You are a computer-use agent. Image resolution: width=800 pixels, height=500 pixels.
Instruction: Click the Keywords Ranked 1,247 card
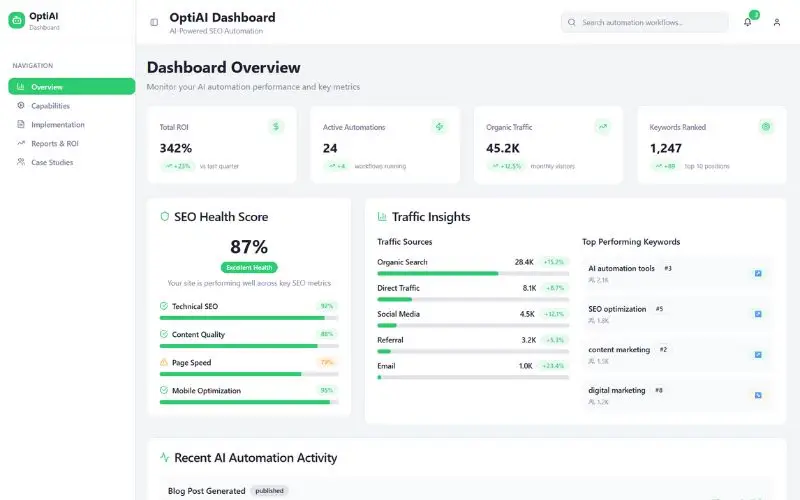(x=712, y=145)
